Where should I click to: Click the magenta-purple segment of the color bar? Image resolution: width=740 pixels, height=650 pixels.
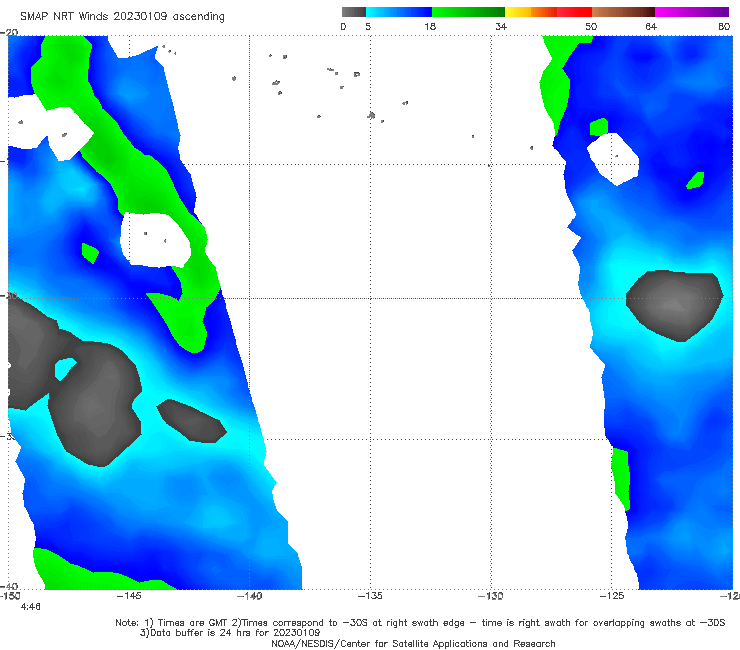pyautogui.click(x=692, y=12)
